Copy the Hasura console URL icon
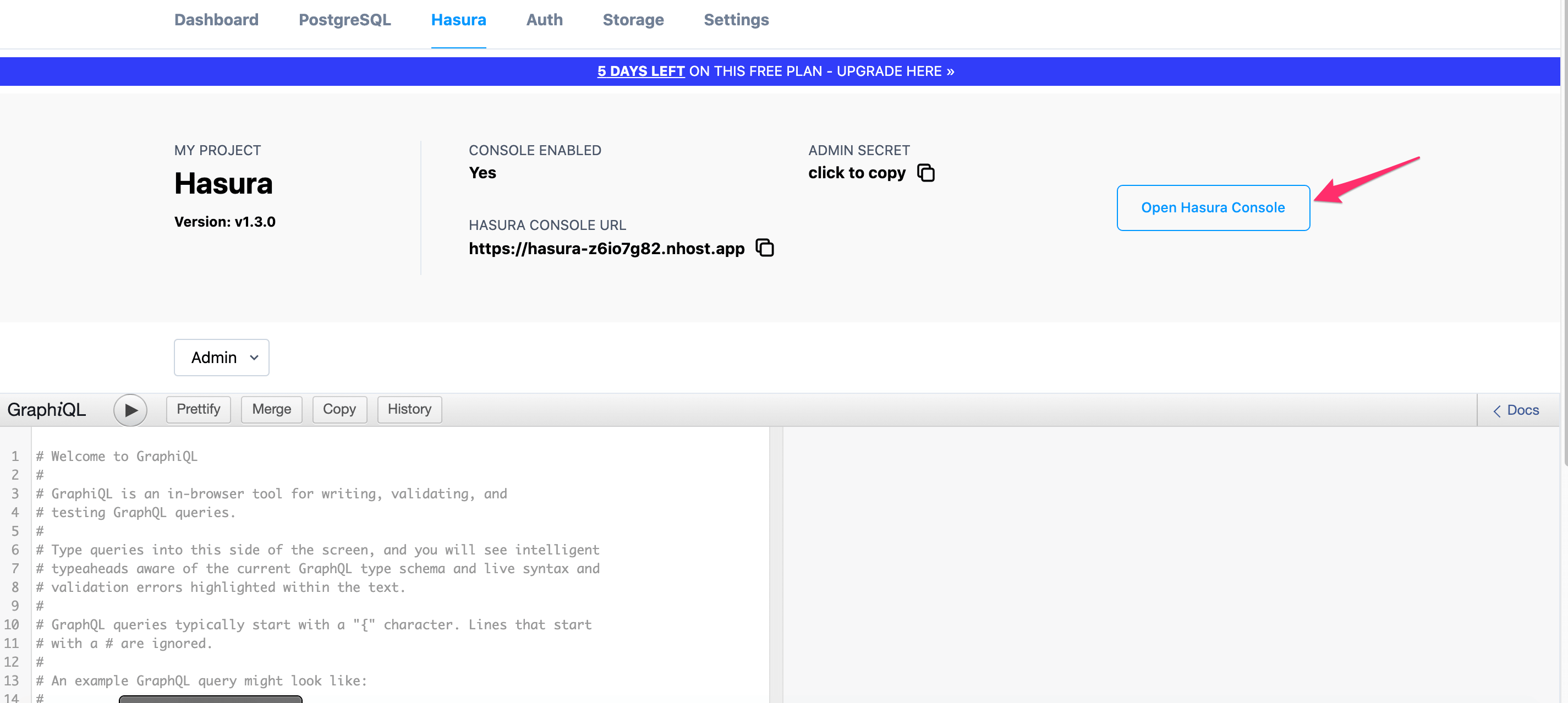1568x703 pixels. (765, 248)
